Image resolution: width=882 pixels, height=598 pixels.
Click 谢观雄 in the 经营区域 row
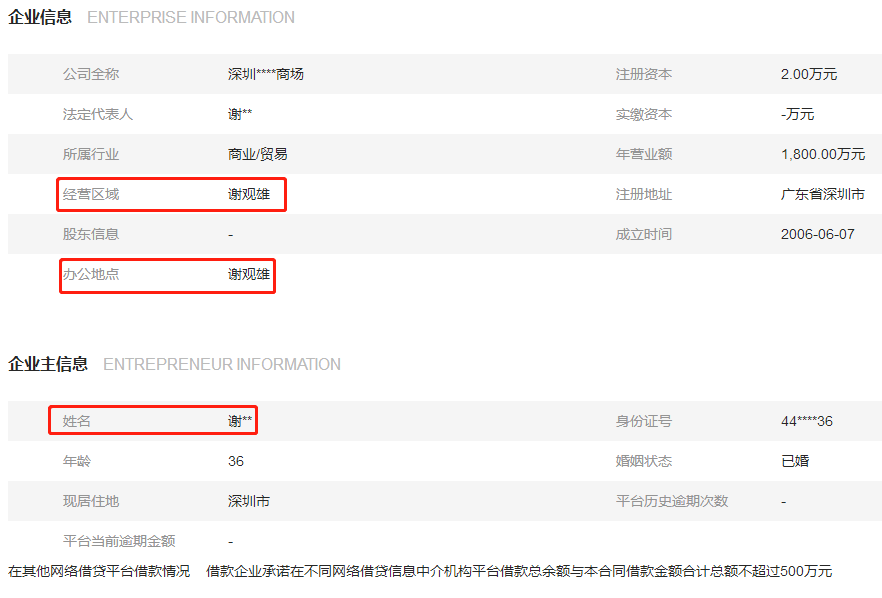249,194
